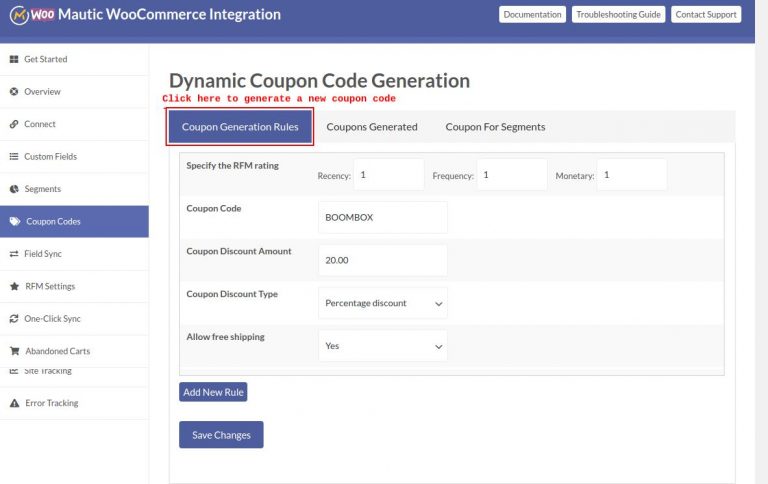Switch to Coupon For Segments tab

tap(495, 127)
